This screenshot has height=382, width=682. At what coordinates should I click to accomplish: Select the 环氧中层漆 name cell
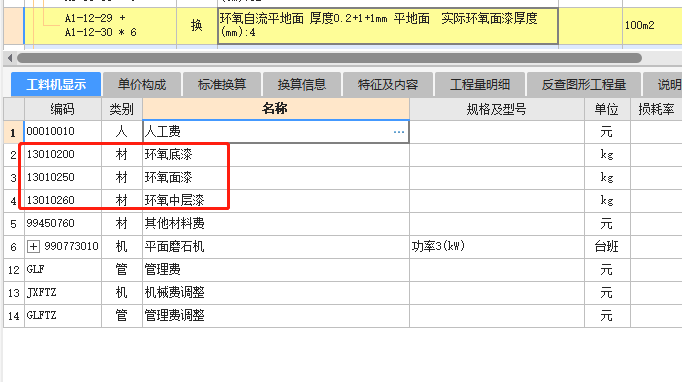(x=276, y=201)
